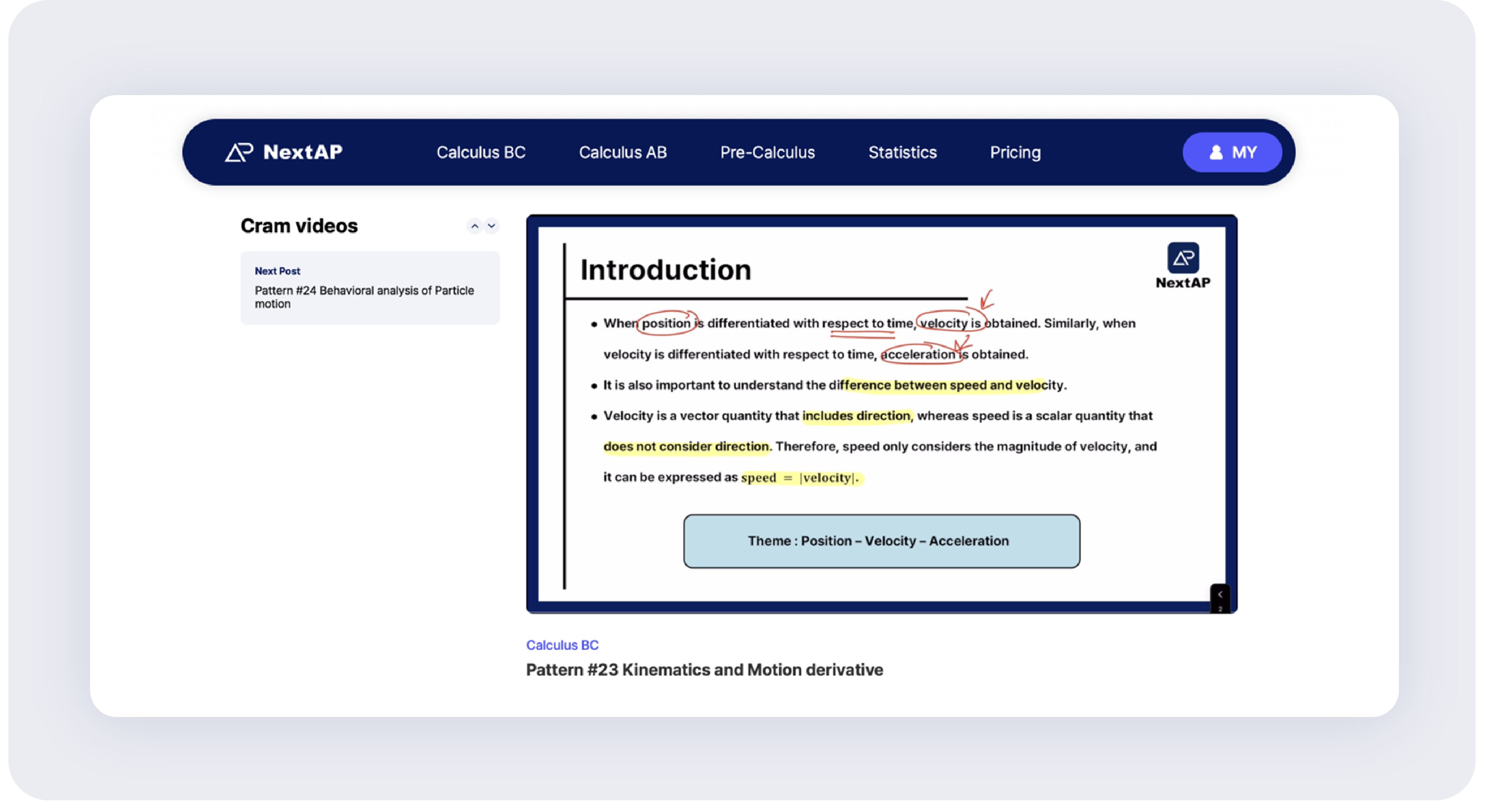Click the NextAP triangle logo icon in navbar
This screenshot has height=812, width=1489.
(239, 152)
